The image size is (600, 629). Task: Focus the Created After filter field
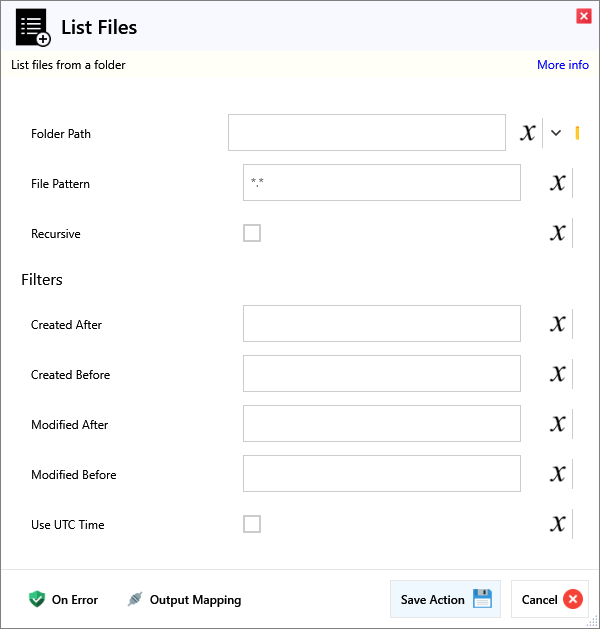click(381, 324)
